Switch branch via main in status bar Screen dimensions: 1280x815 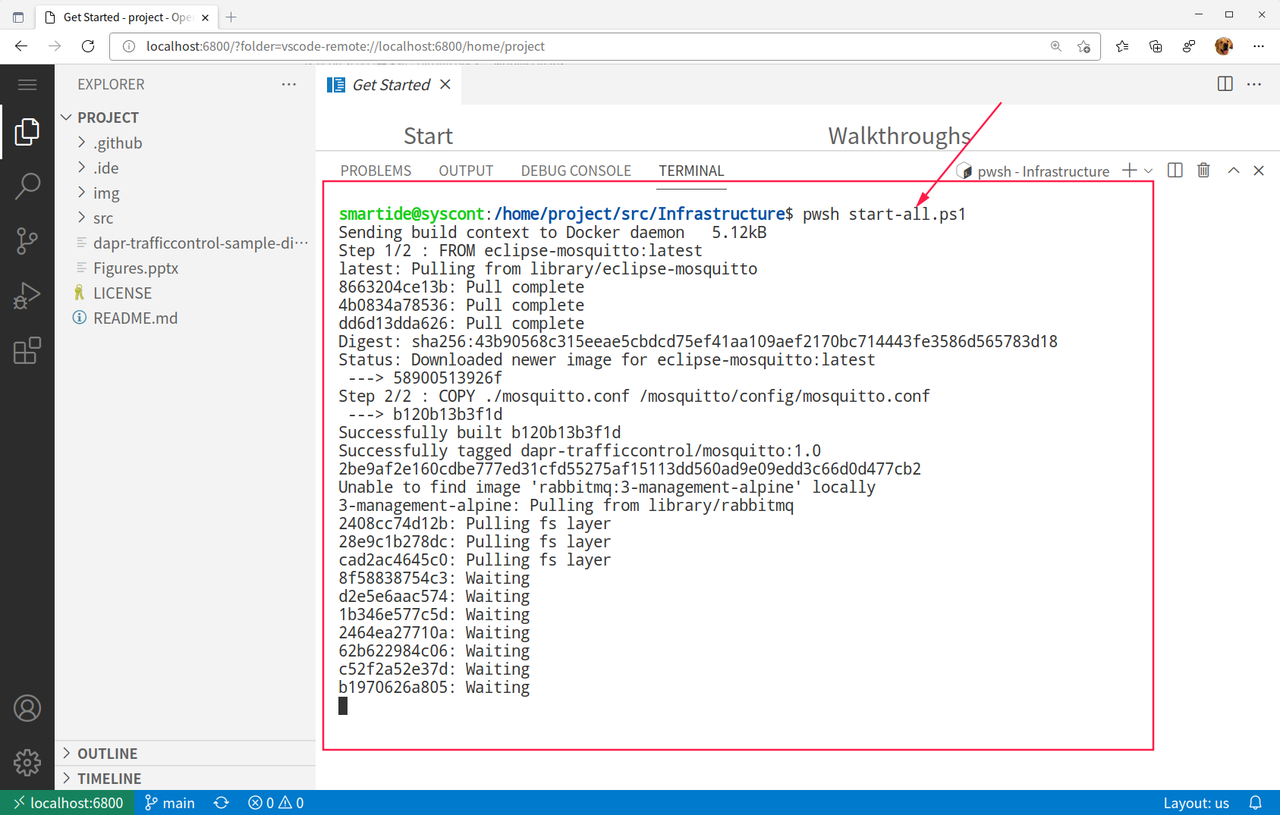point(170,803)
